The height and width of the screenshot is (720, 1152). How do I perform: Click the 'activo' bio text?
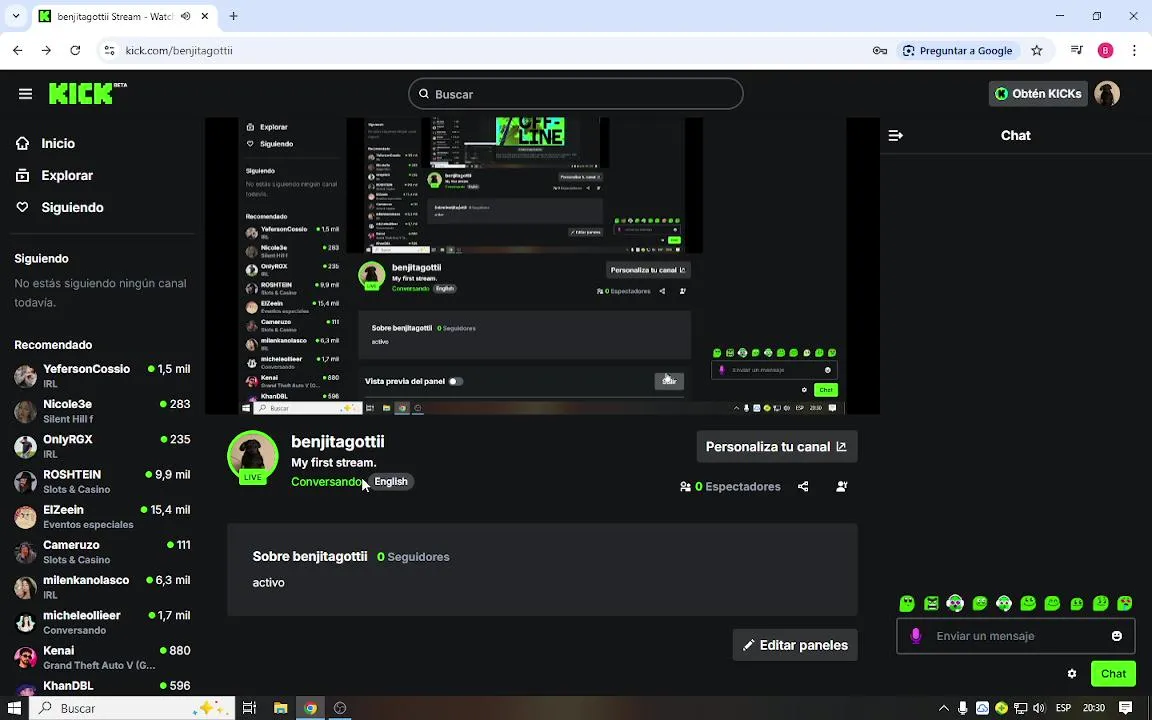268,583
